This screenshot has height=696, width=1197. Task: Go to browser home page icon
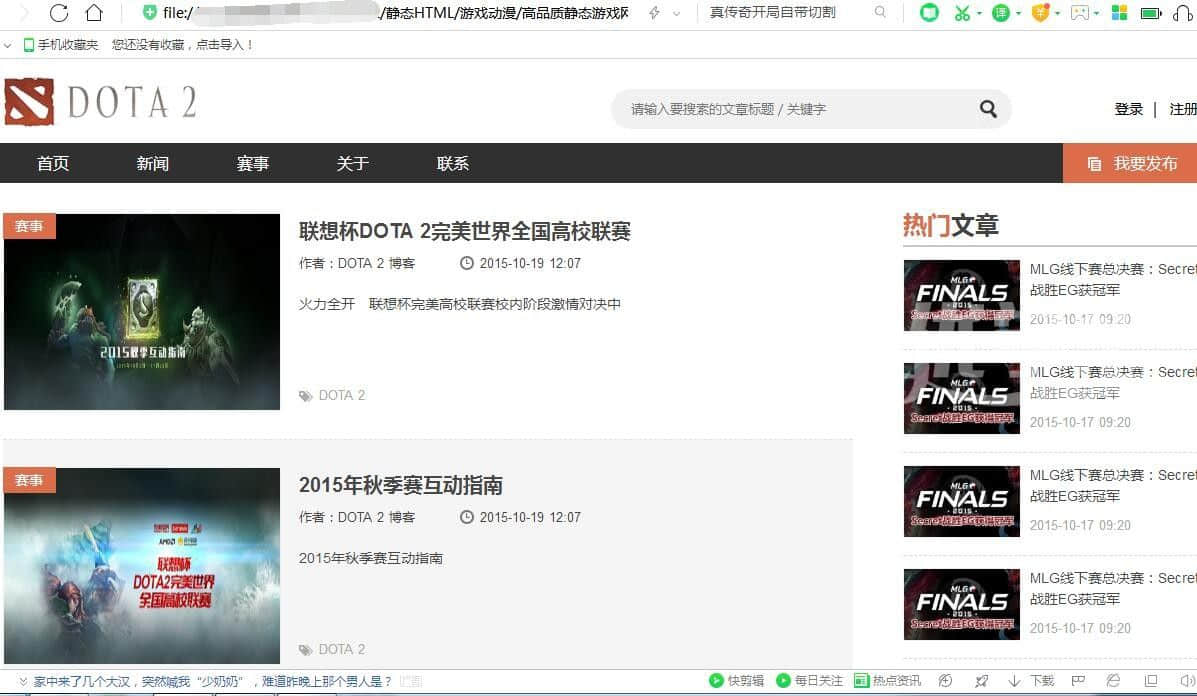click(x=94, y=13)
